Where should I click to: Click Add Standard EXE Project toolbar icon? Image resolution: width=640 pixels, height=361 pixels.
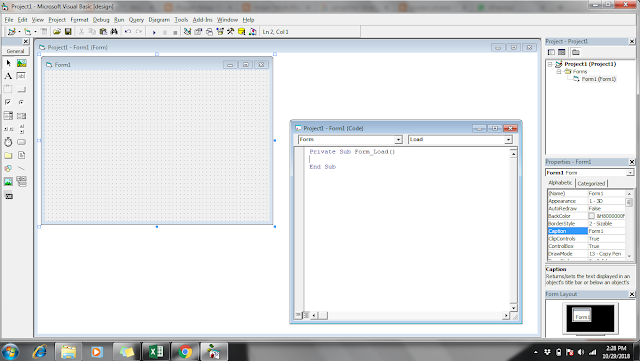(x=11, y=31)
